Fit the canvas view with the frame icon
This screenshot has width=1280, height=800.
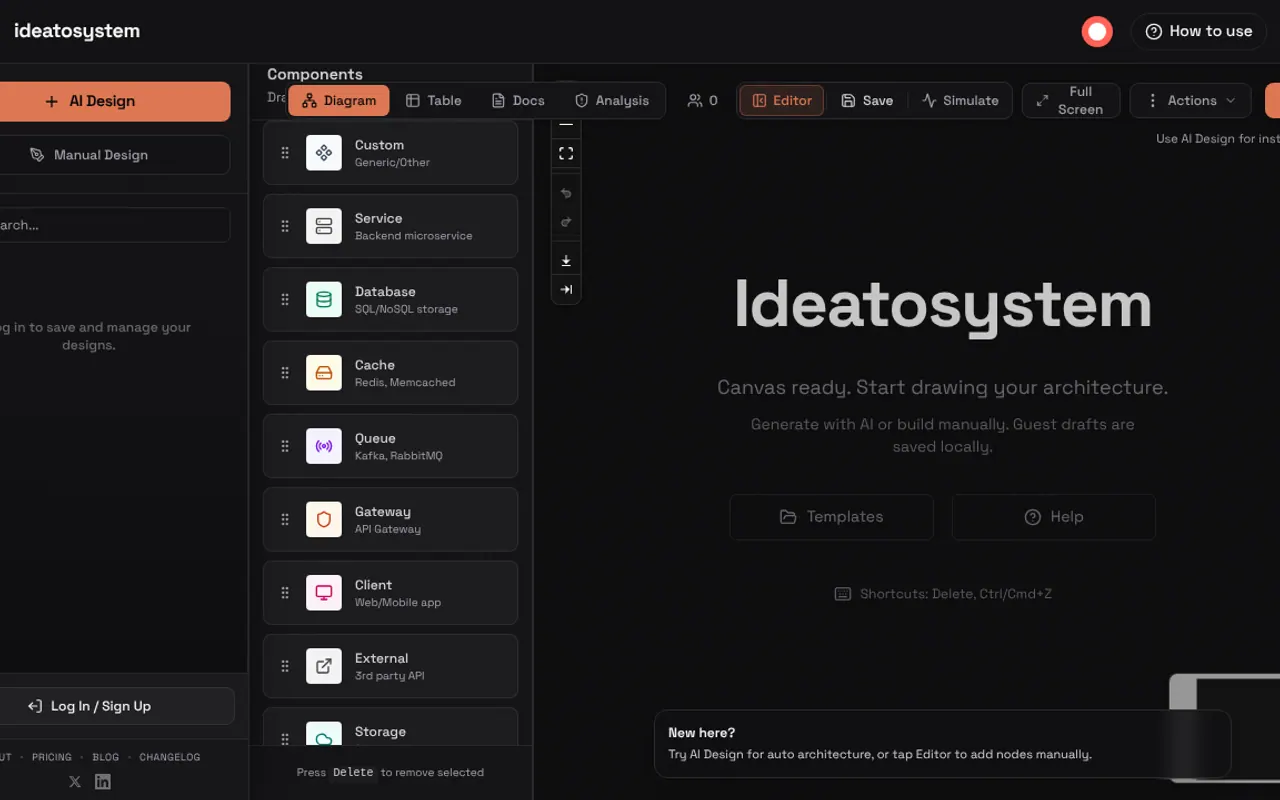pos(566,153)
